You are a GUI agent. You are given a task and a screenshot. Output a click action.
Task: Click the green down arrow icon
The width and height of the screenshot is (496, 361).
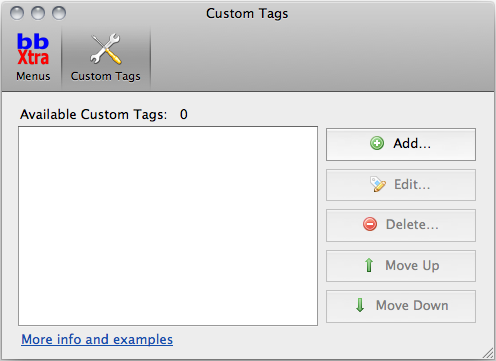pyautogui.click(x=360, y=305)
